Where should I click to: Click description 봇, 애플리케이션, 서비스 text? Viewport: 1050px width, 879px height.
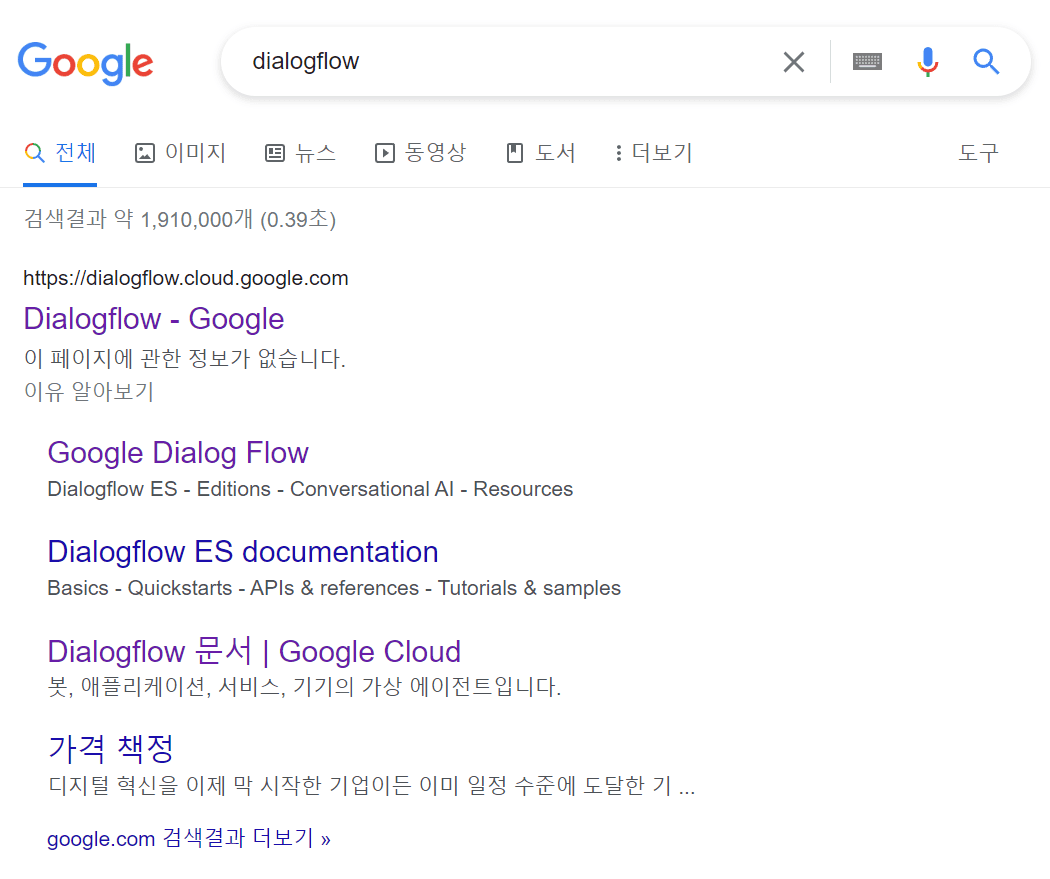point(304,687)
